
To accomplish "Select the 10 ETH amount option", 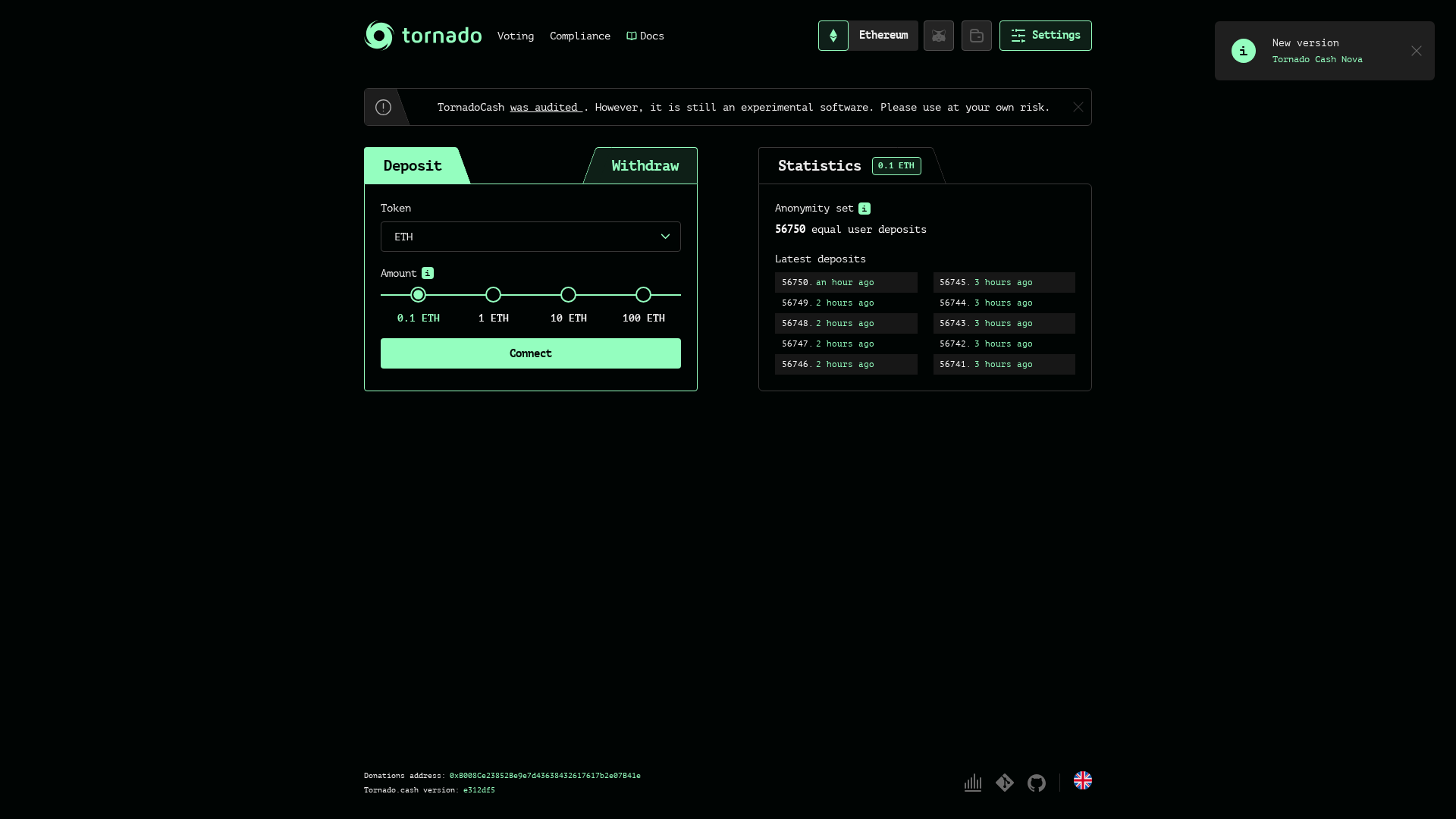I will click(568, 295).
